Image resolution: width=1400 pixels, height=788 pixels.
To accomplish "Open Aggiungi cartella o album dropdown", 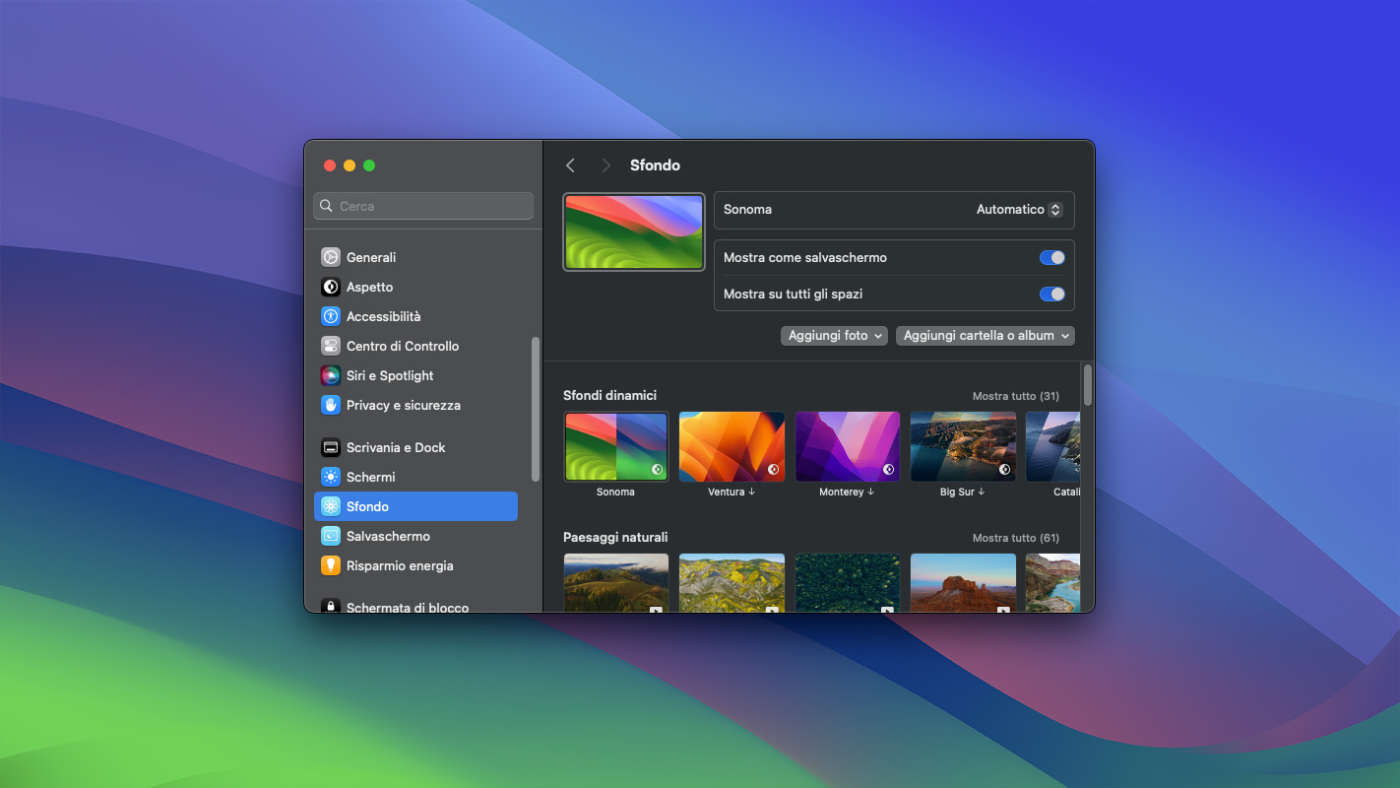I will [984, 336].
